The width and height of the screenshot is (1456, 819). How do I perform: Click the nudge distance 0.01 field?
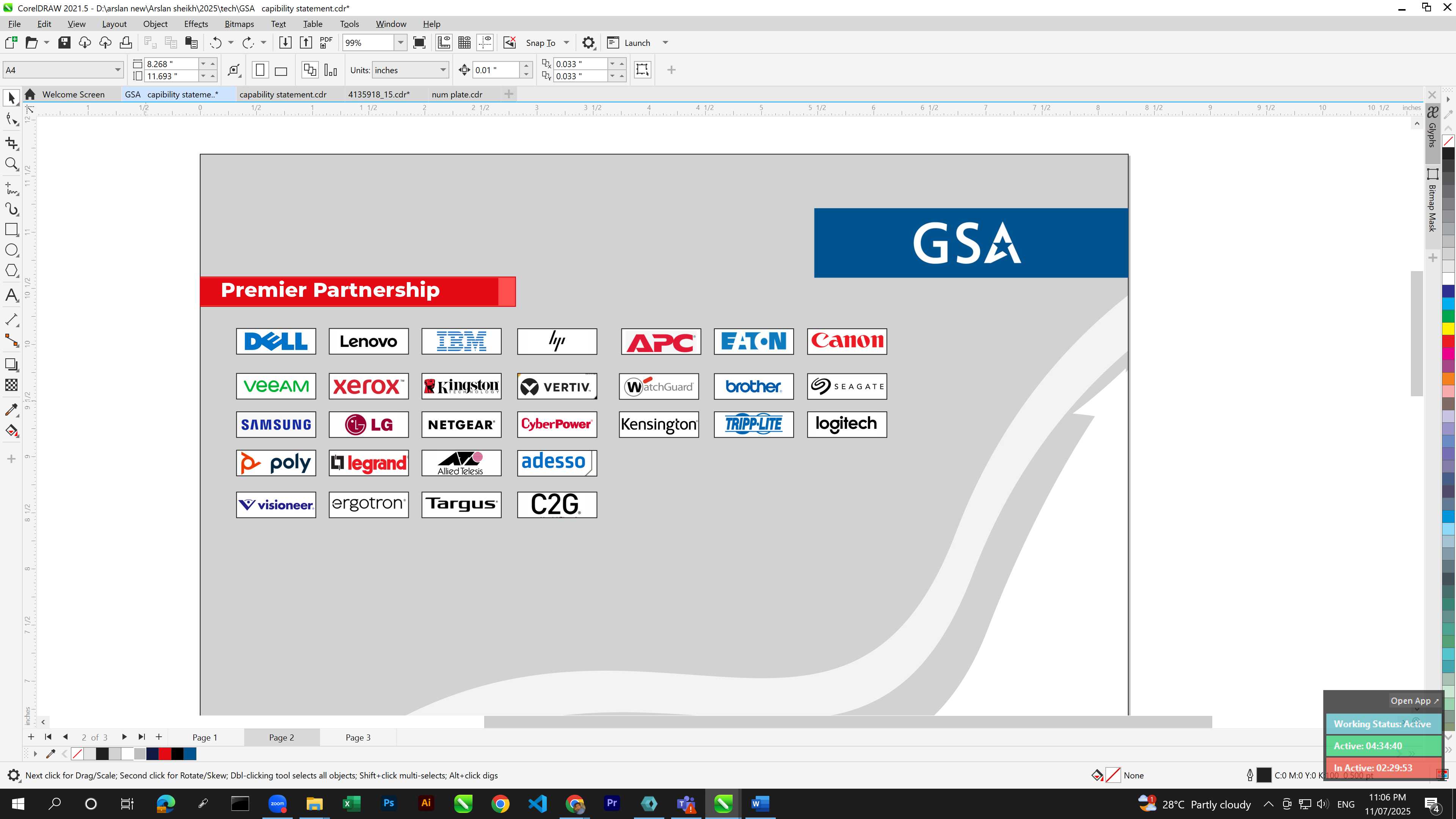495,70
